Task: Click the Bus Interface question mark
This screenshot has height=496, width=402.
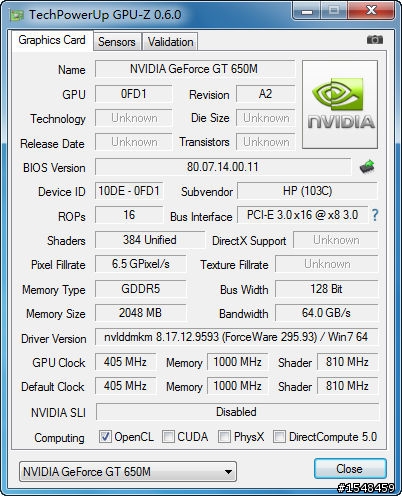Action: [x=375, y=215]
